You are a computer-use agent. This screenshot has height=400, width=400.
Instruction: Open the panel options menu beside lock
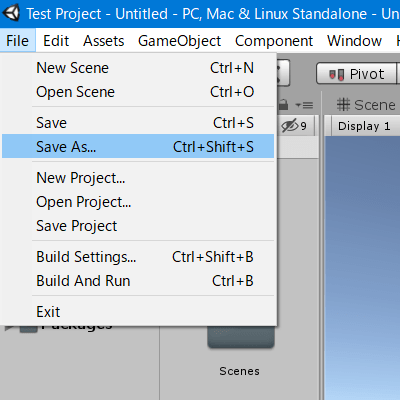click(x=304, y=105)
